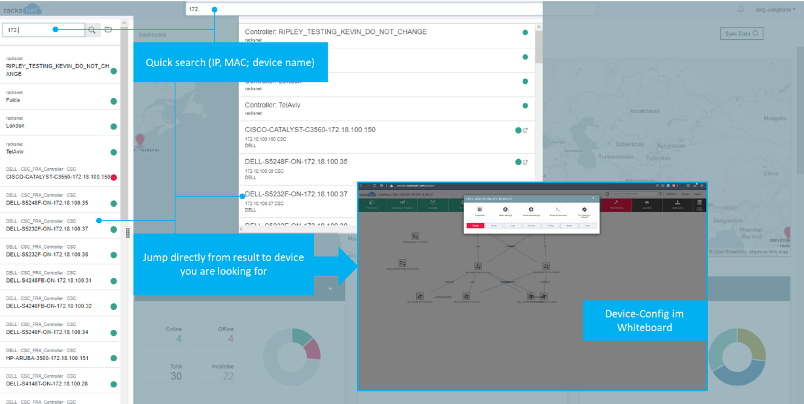Click the red button in device dialog
Image resolution: width=804 pixels, height=404 pixels.
475,226
